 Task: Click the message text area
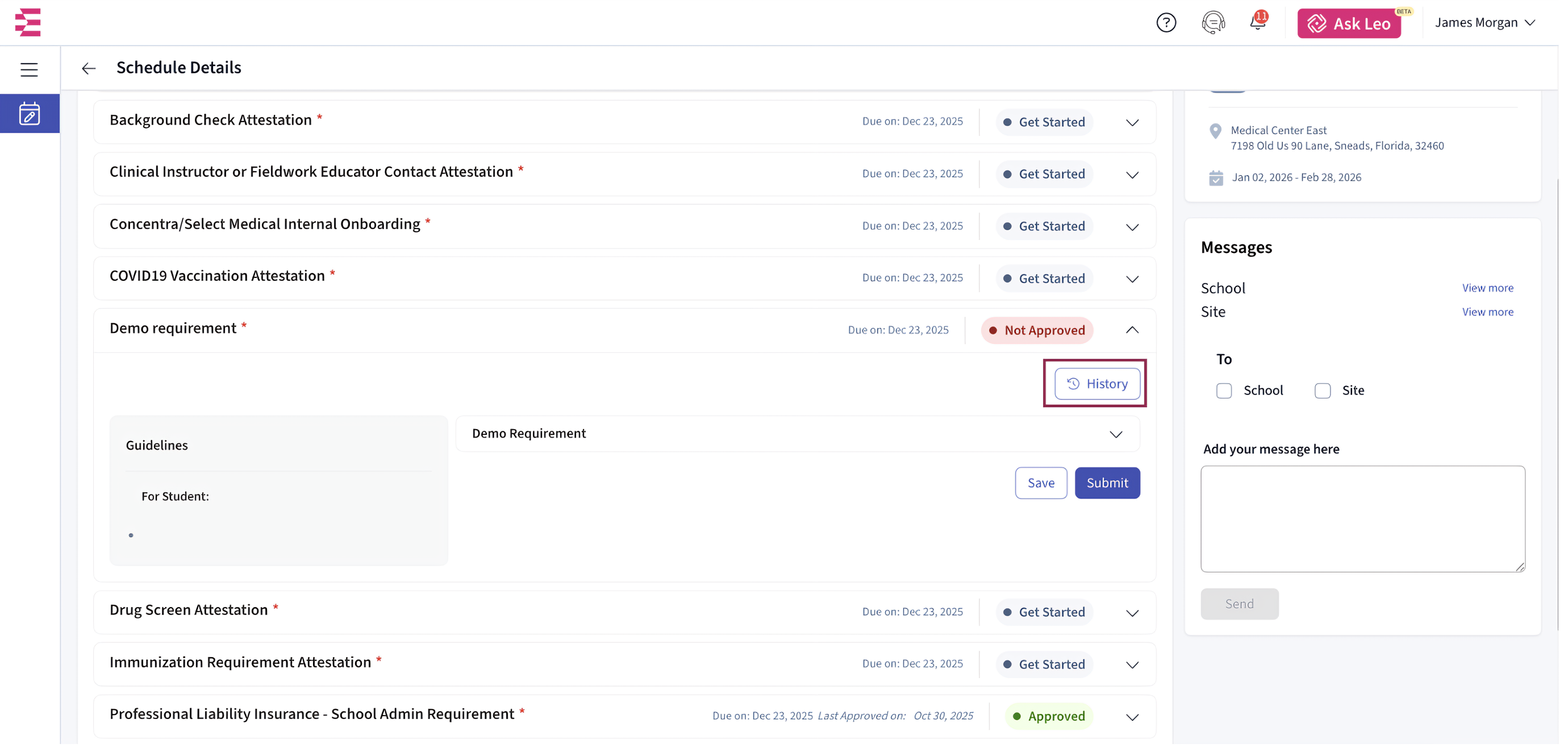[1362, 519]
